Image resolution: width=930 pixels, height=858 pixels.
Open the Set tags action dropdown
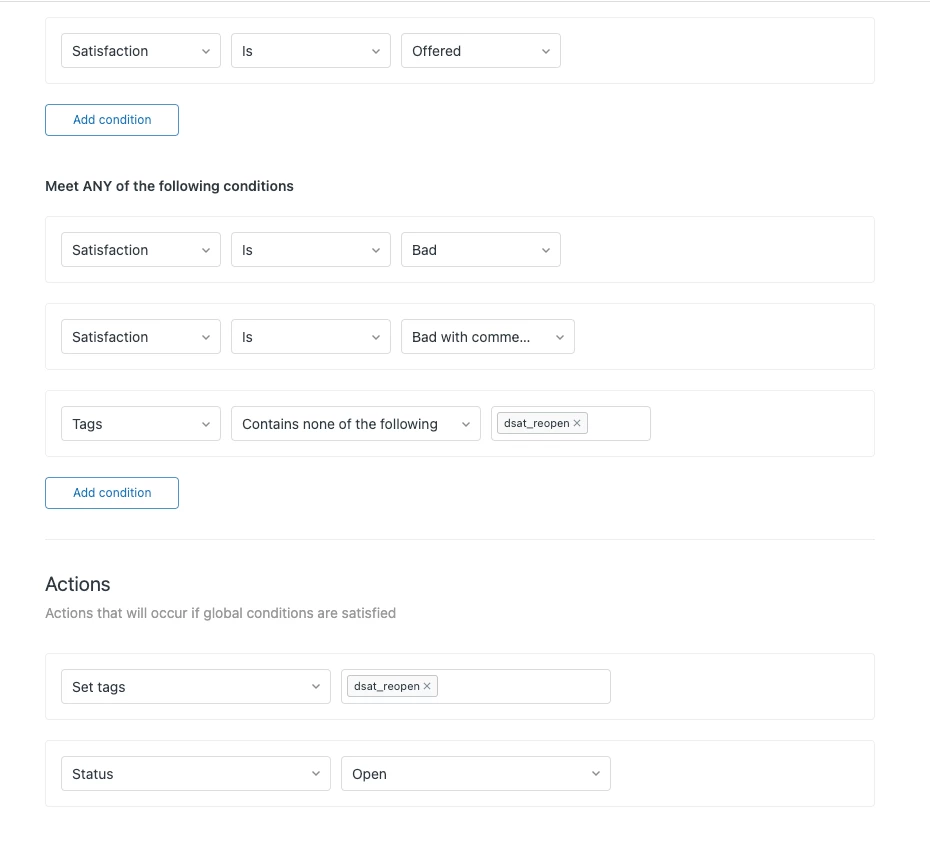pos(195,687)
